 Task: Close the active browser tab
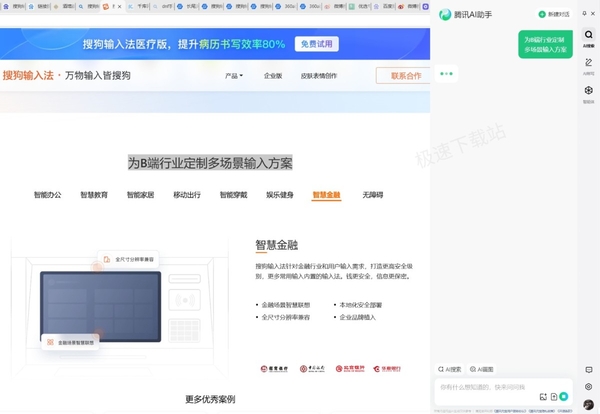120,7
